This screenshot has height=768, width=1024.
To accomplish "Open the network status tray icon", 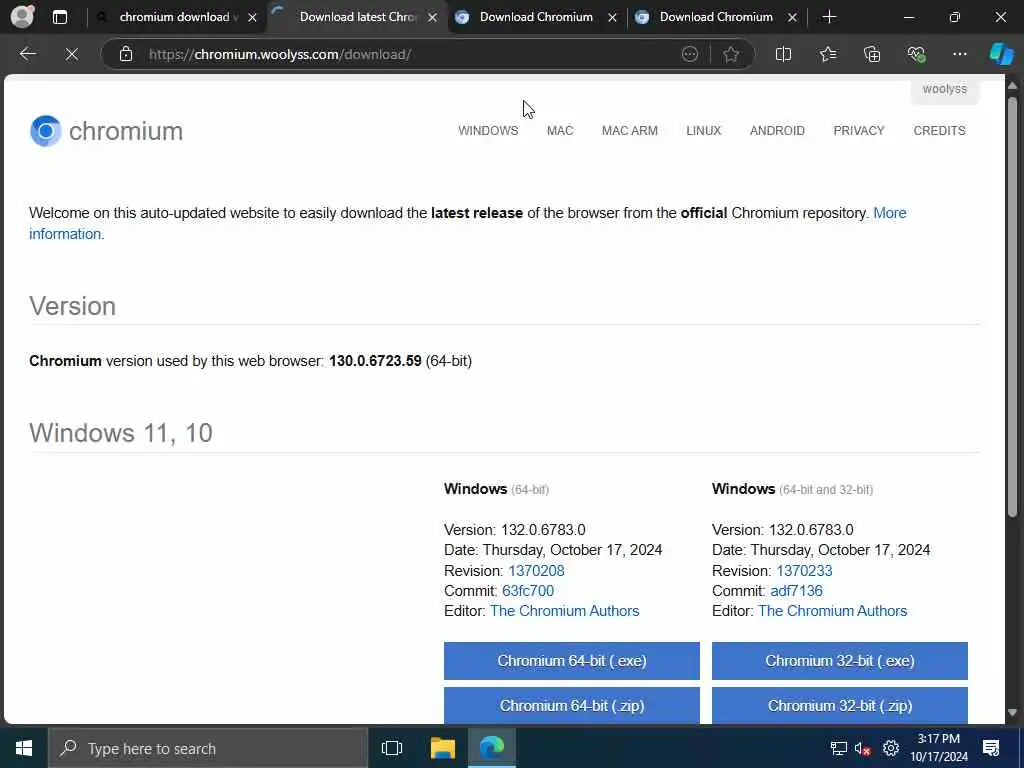I will (838, 748).
